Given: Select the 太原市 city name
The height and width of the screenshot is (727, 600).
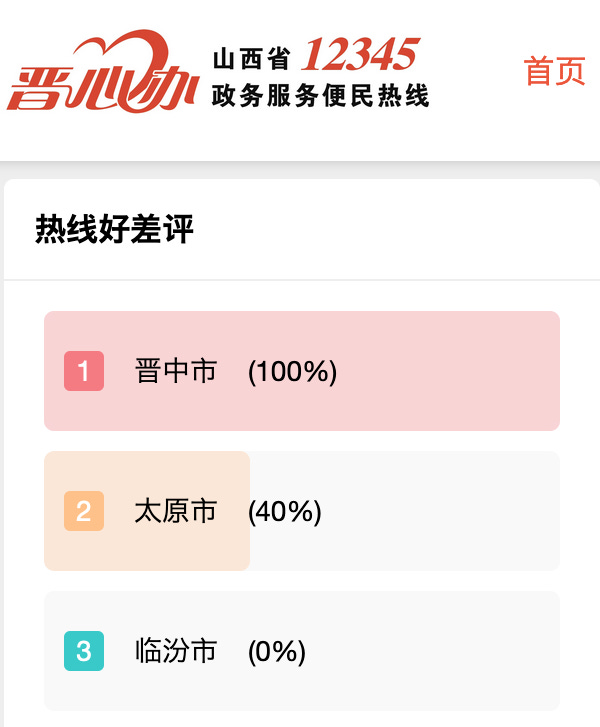Looking at the screenshot, I should click(176, 511).
